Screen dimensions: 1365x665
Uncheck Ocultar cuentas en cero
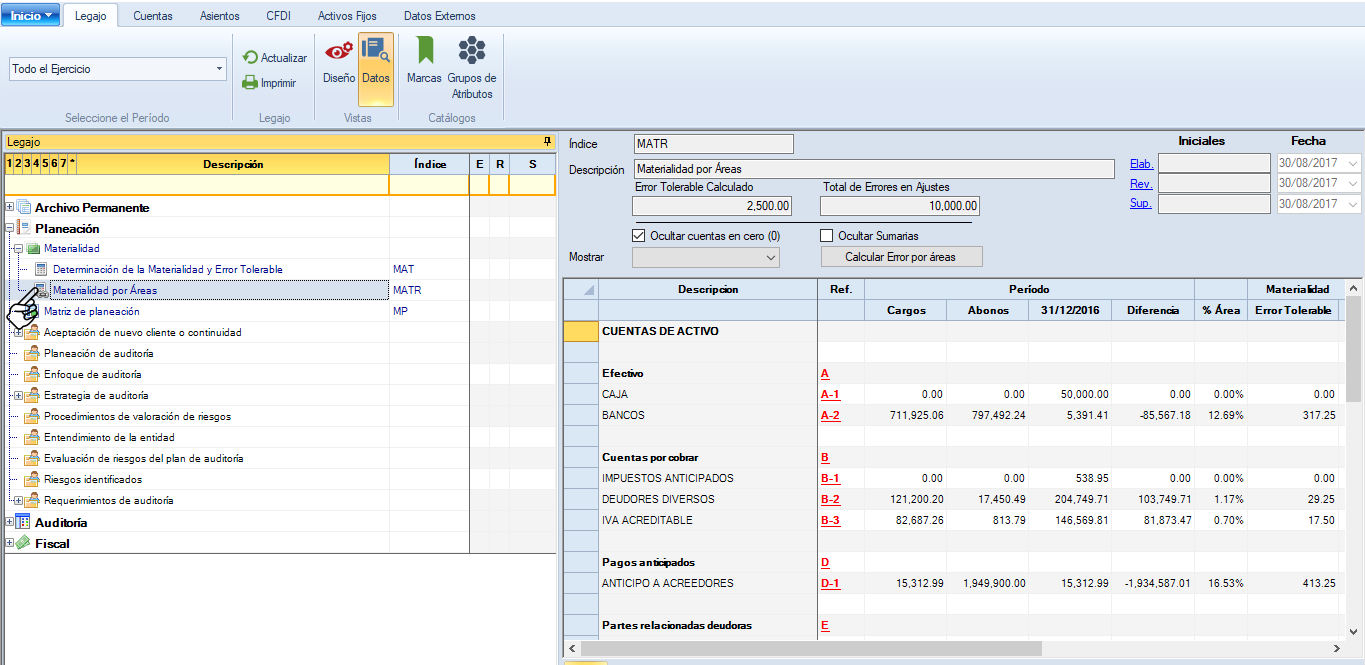tap(639, 236)
